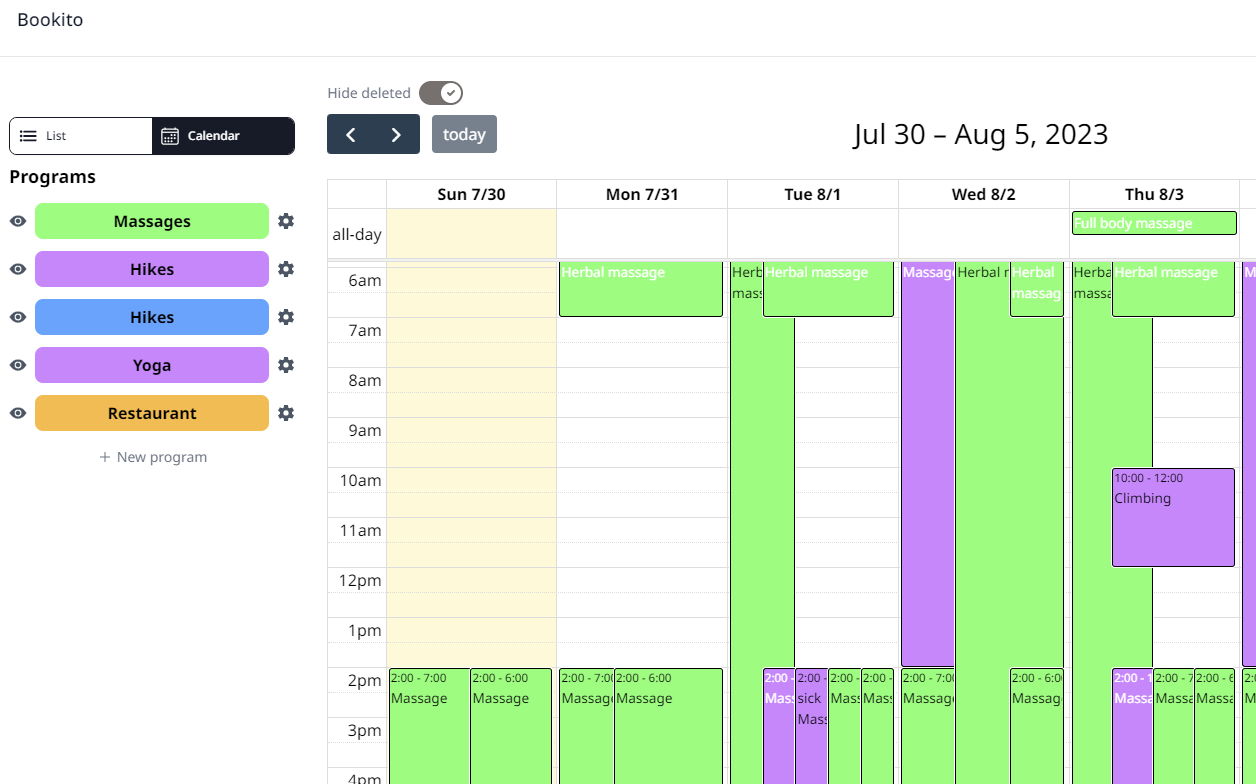Screen dimensions: 1256x784
Task: Go to the previous week
Action: pos(350,134)
